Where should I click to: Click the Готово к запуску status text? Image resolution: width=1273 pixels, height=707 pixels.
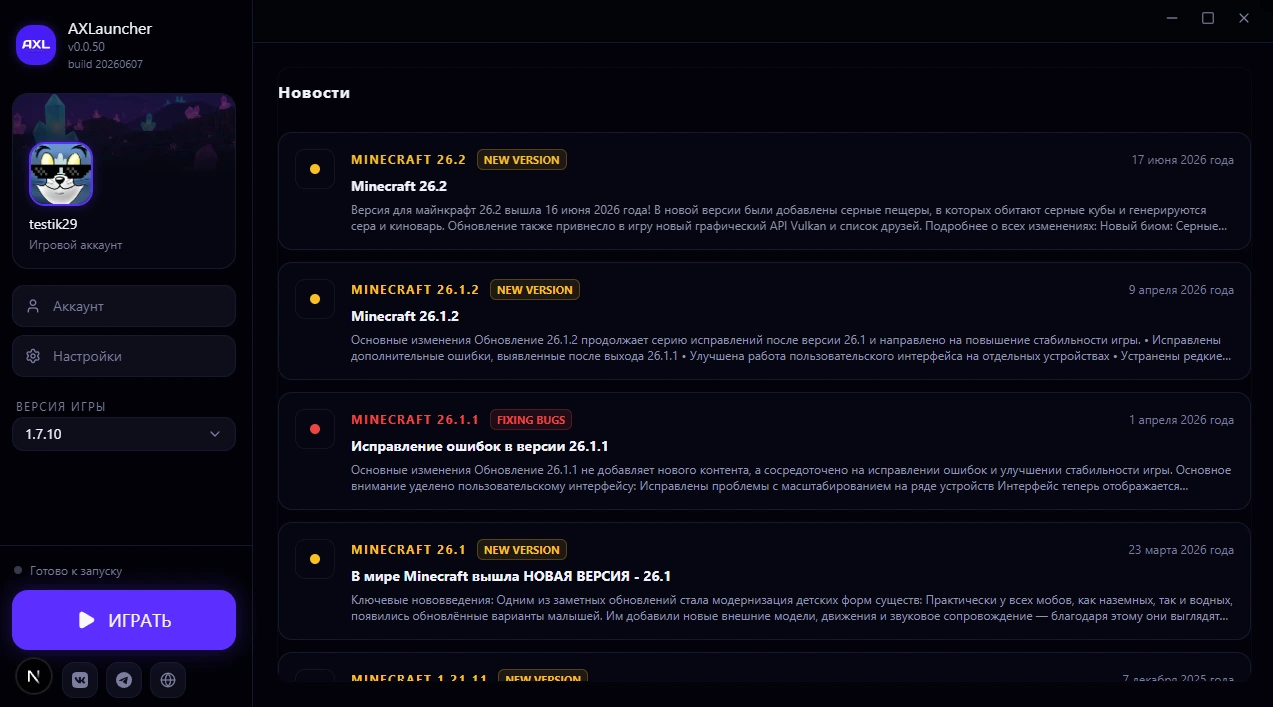pos(76,571)
